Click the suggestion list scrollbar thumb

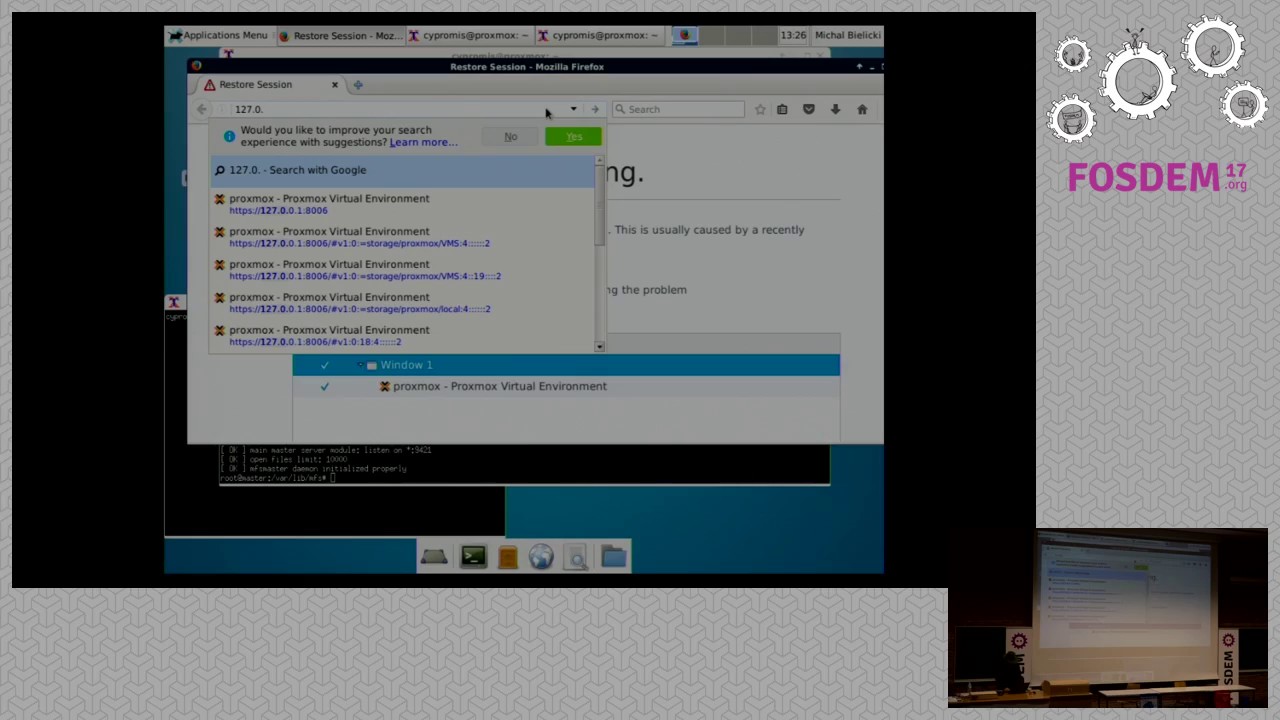coord(600,205)
